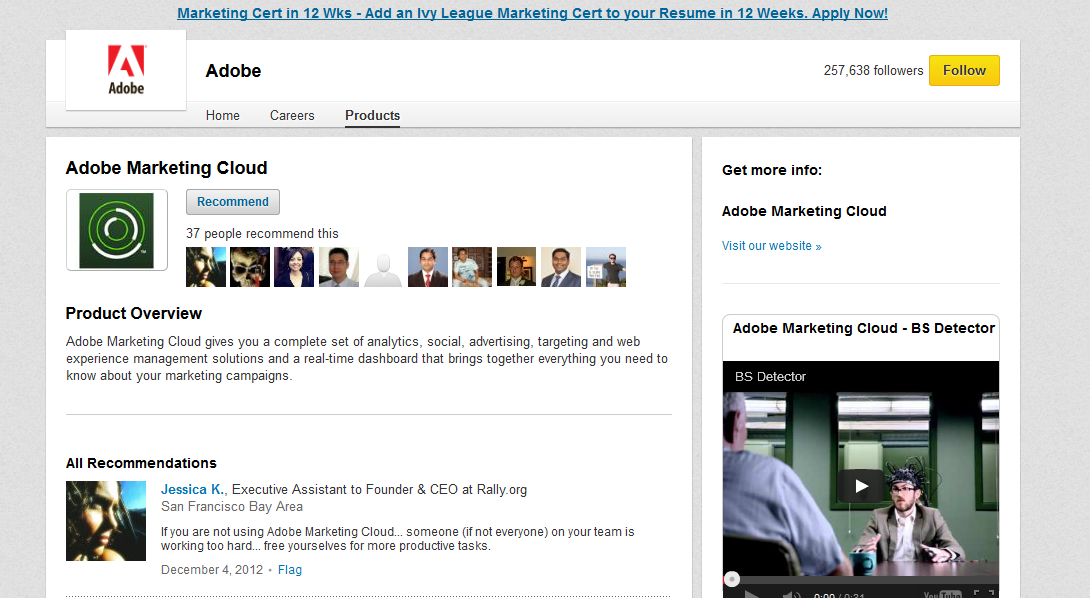Viewport: 1090px width, 598px height.
Task: Click the 'December 4, 2012' date
Action: 212,570
